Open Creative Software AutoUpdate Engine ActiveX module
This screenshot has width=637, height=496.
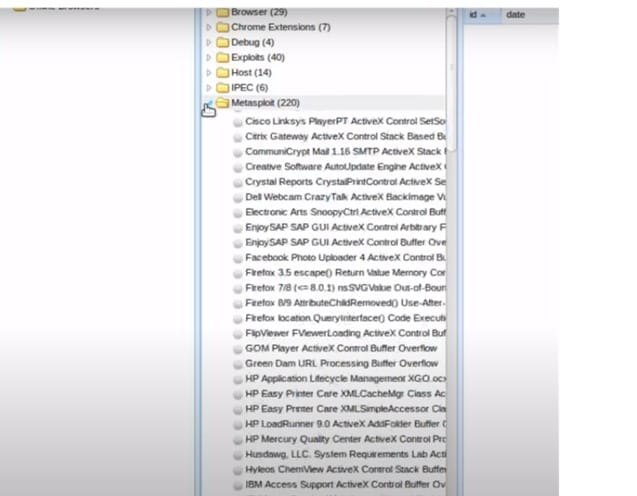[345, 167]
